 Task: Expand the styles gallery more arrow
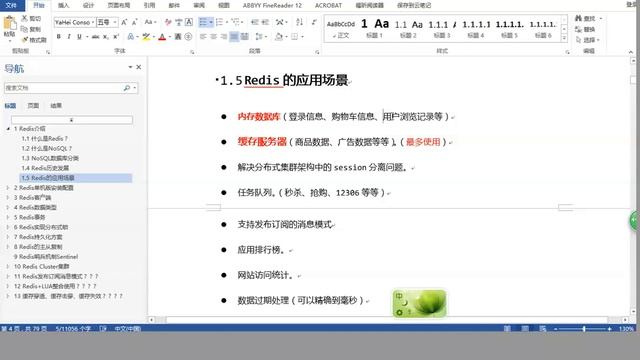pos(564,38)
